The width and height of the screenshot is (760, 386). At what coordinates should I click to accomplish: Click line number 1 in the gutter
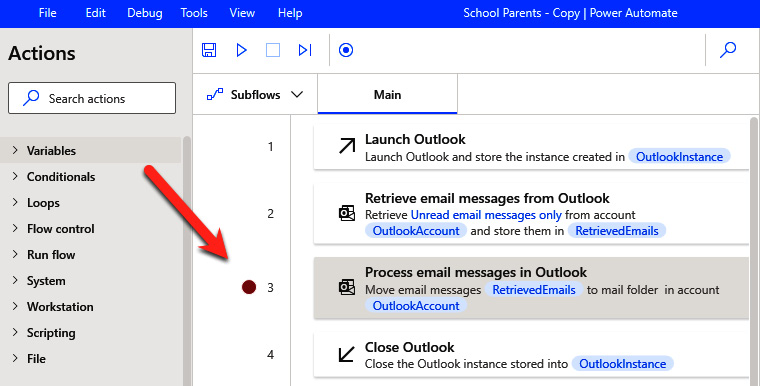point(270,146)
